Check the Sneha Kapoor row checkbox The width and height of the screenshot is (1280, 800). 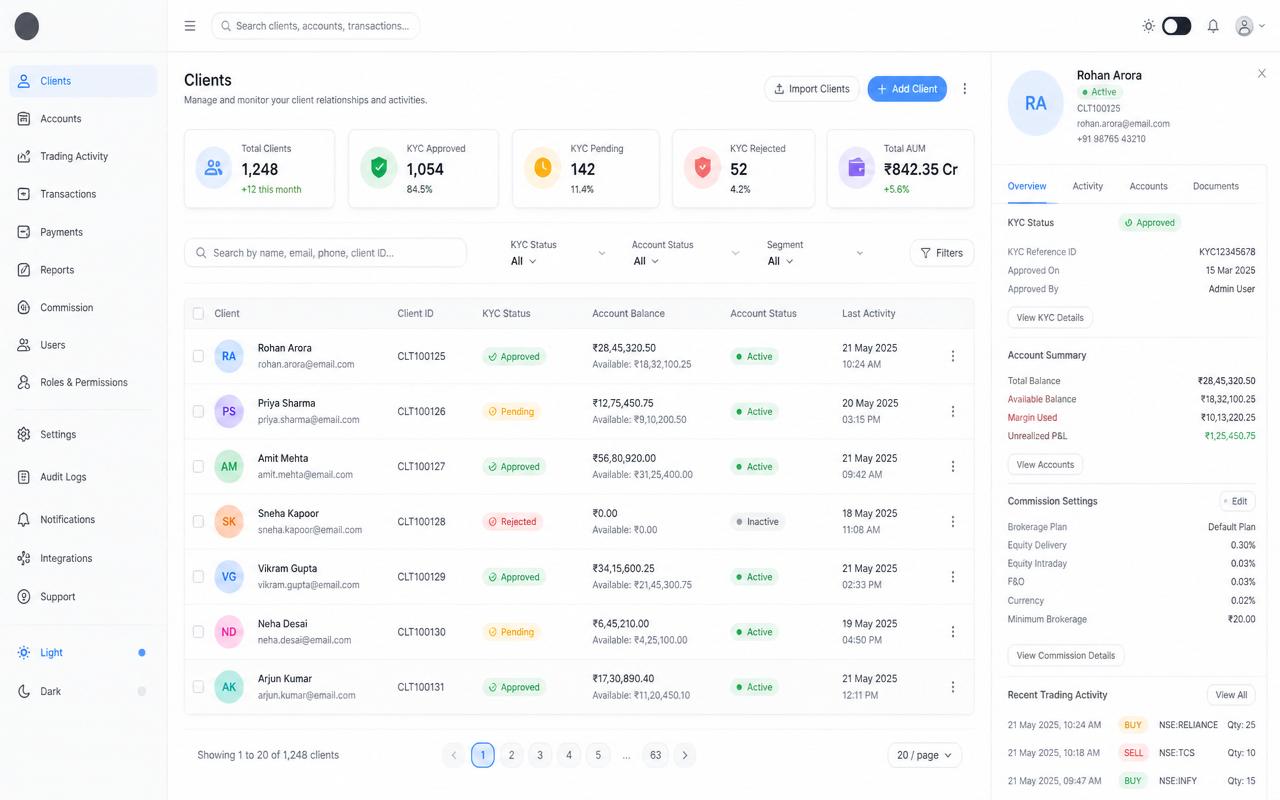(198, 521)
